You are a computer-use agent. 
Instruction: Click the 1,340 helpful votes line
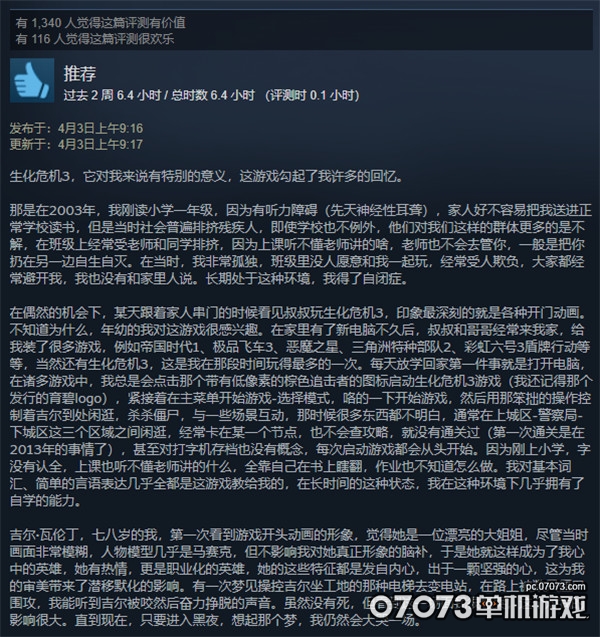coord(101,22)
